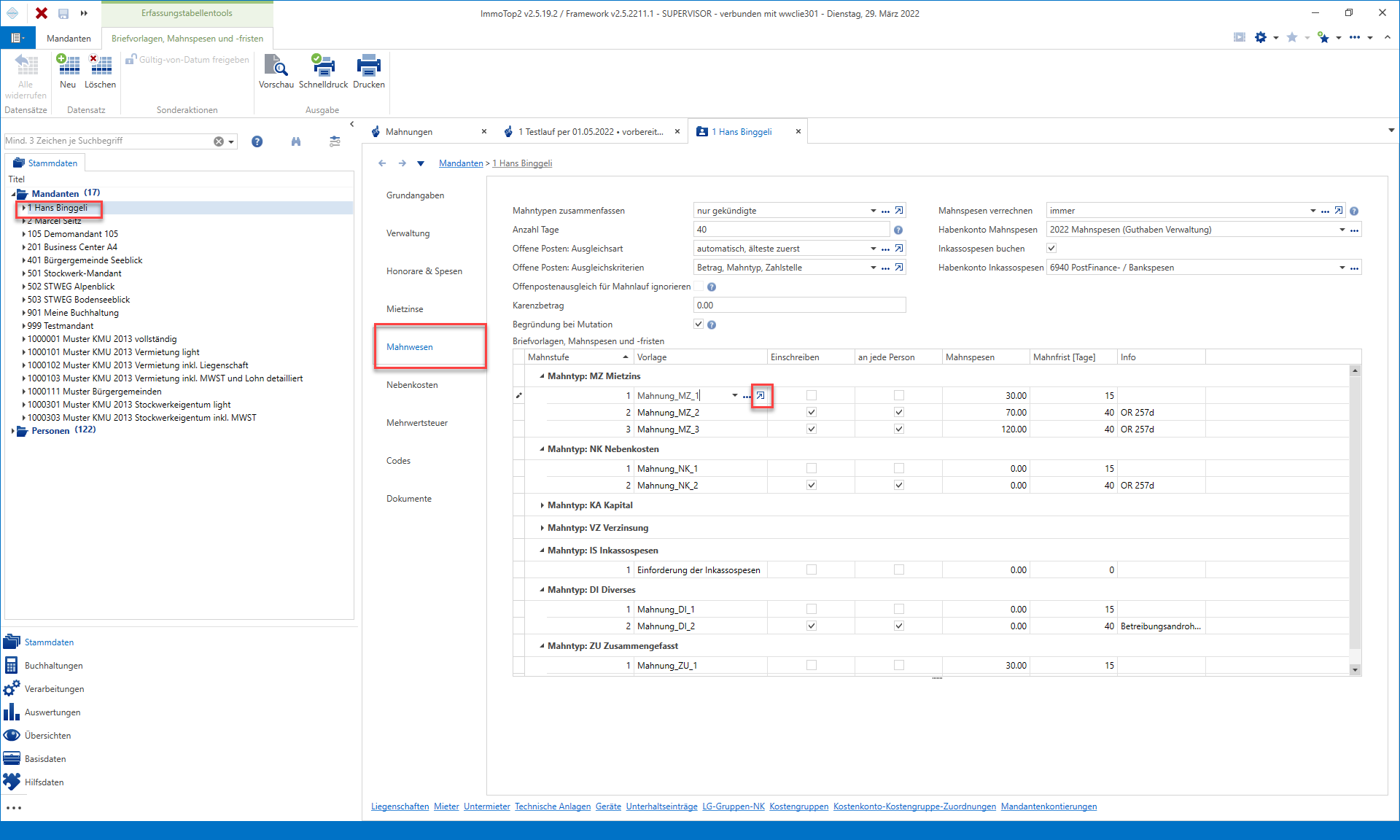Open the Übersichten eye module

tap(38, 735)
